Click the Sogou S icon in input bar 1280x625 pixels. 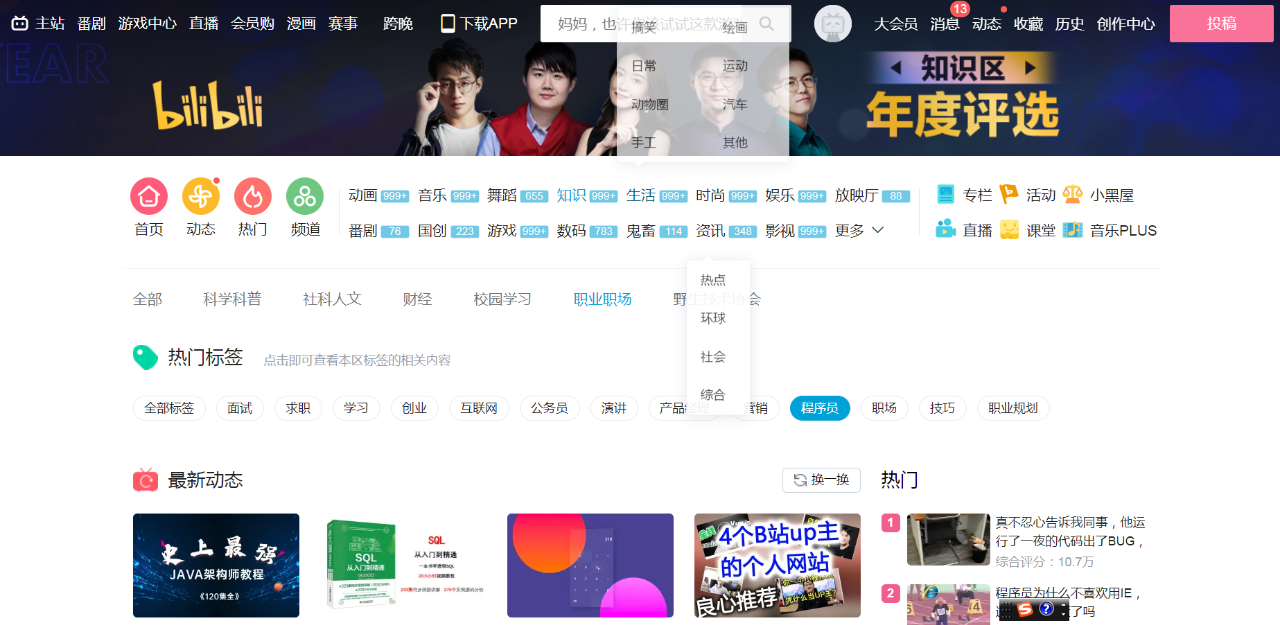pos(1024,609)
